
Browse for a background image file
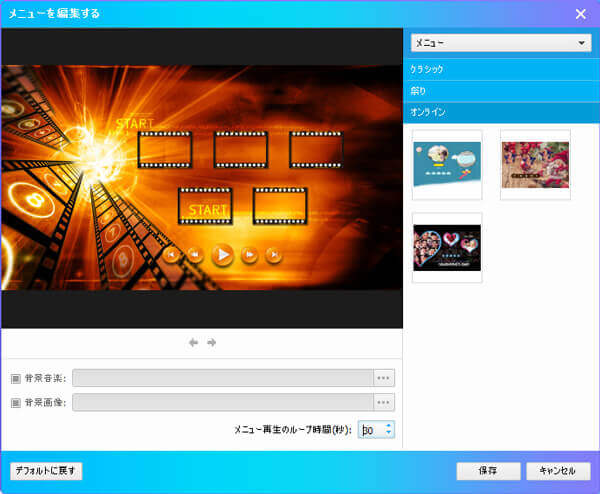tap(383, 402)
